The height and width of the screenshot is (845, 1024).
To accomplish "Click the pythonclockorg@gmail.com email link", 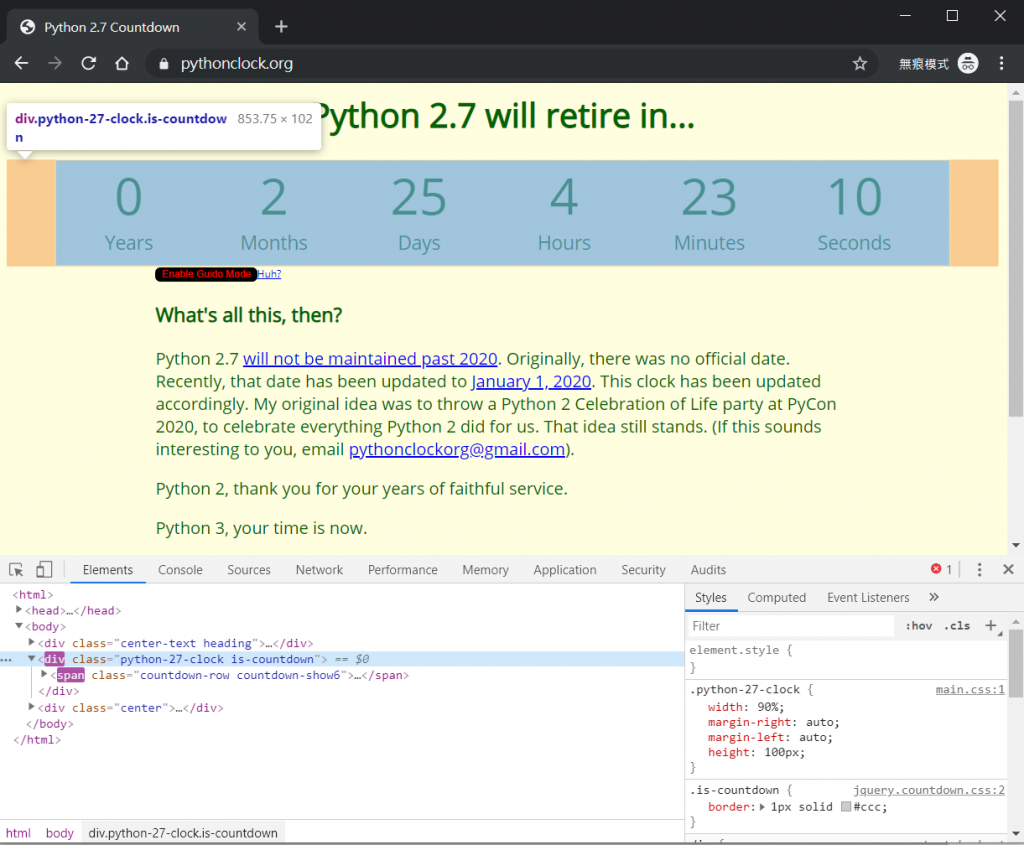I will coord(456,449).
